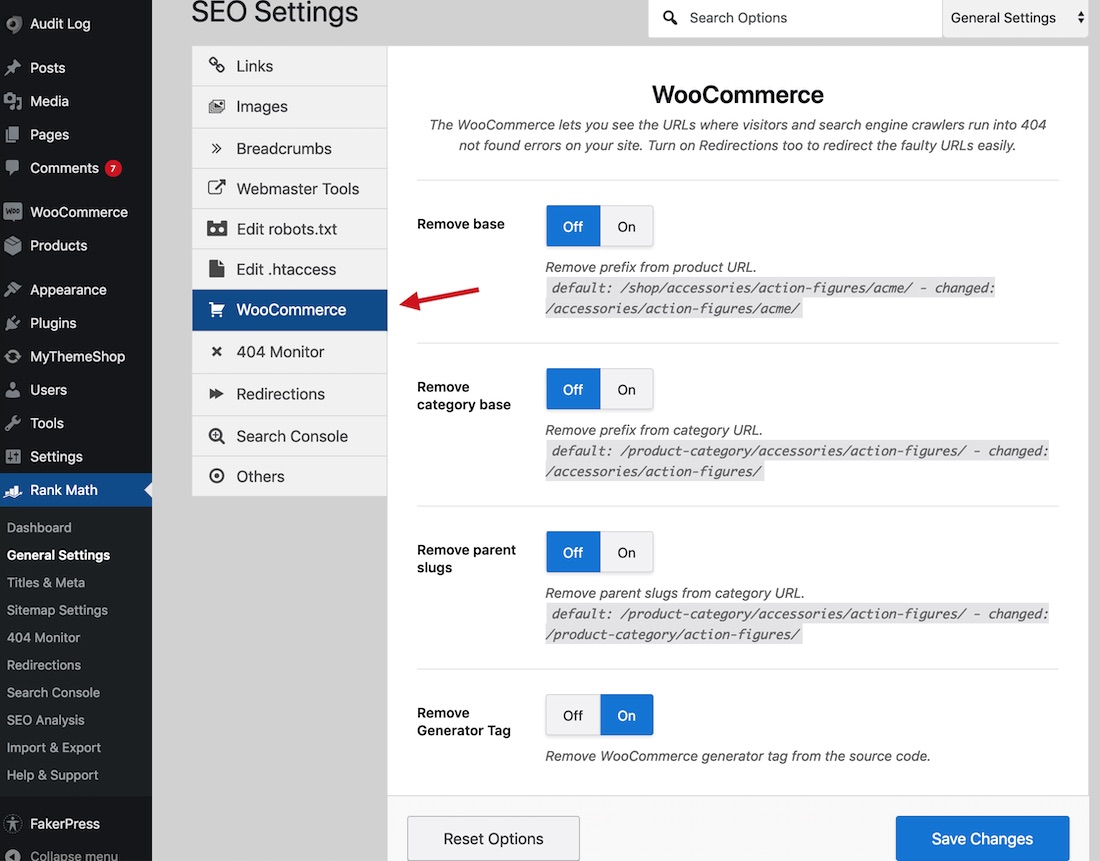This screenshot has height=861, width=1100.
Task: Open Titles & Meta under Rank Math
Action: click(x=46, y=582)
